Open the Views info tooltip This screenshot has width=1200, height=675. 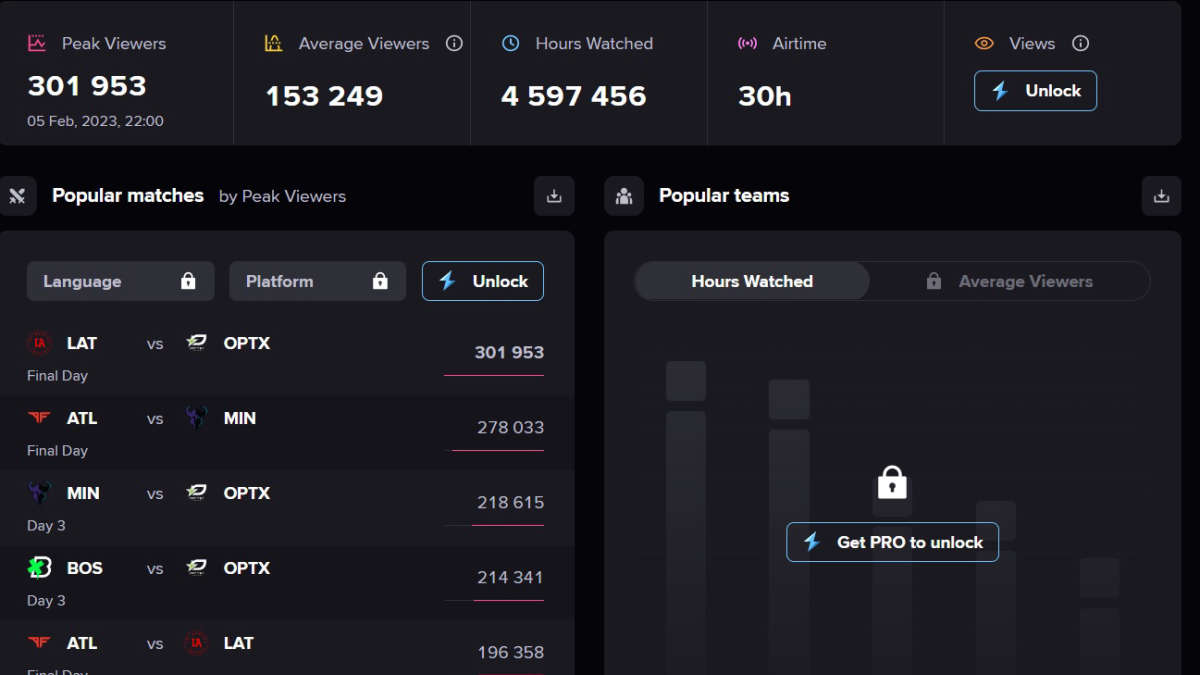[x=1080, y=43]
